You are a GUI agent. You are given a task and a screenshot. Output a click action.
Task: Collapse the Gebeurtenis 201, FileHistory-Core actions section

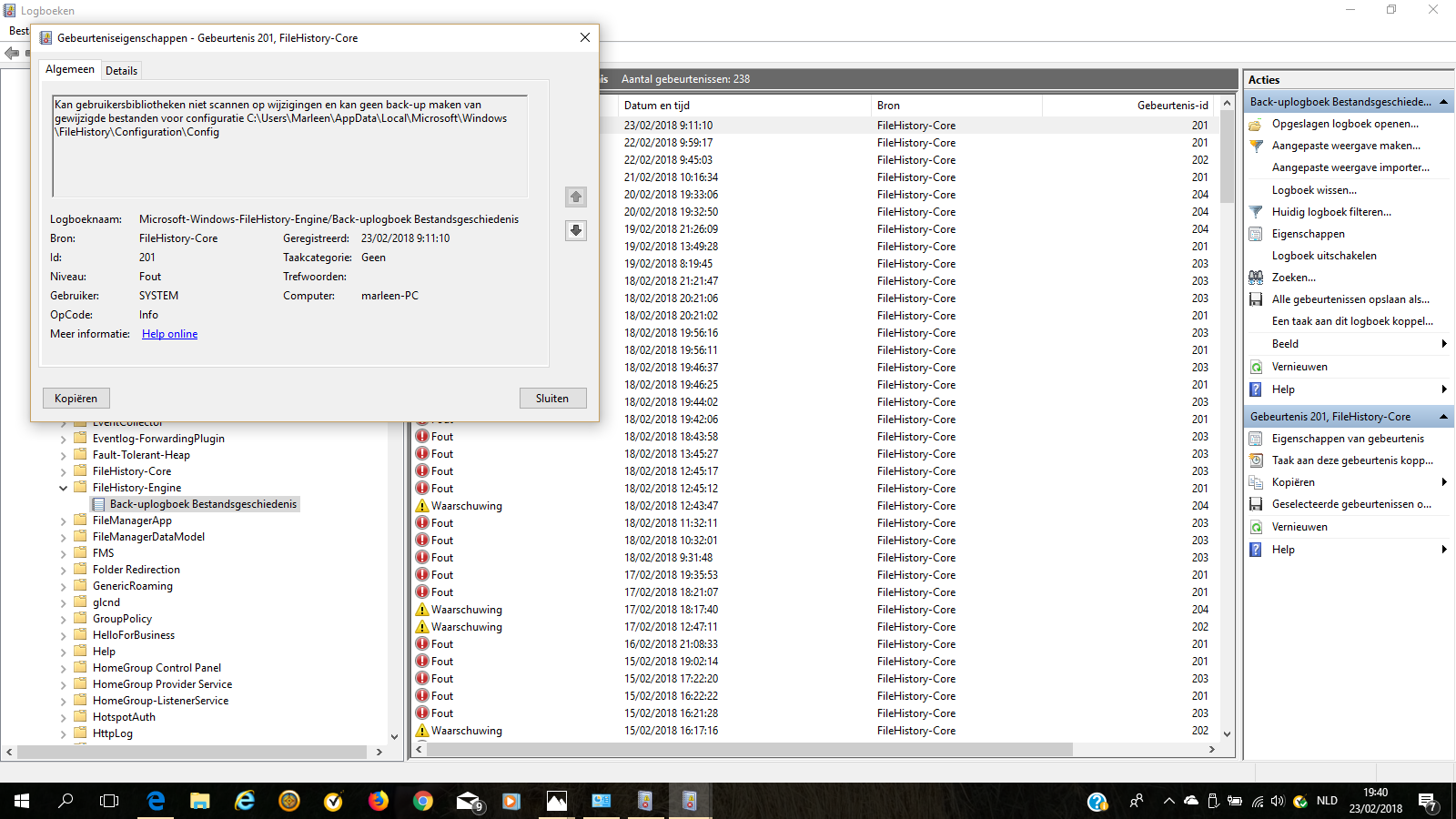1443,417
